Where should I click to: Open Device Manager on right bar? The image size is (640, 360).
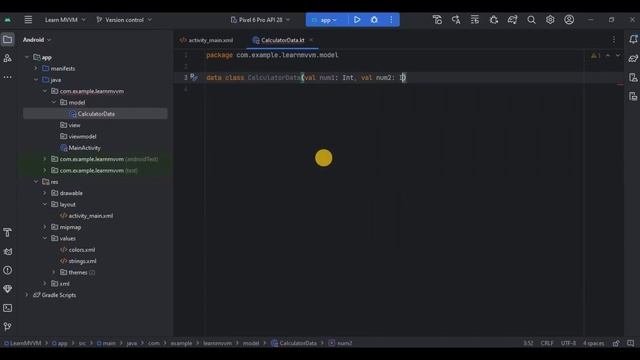(x=633, y=78)
